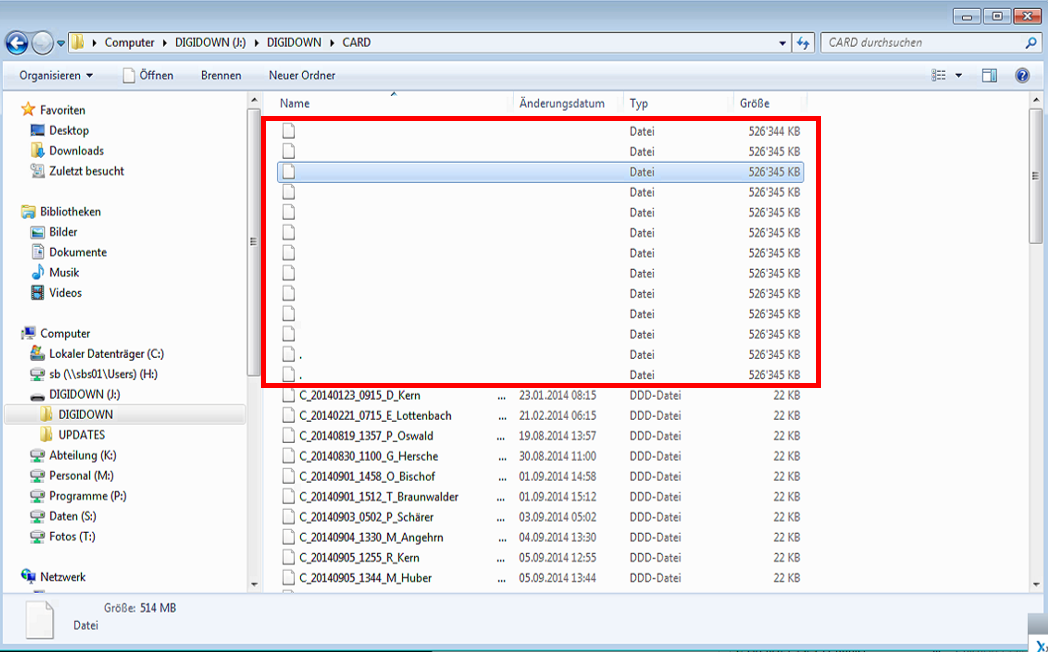Screen dimensions: 1048x652
Task: Select the UPDATES folder in sidebar
Action: point(81,435)
